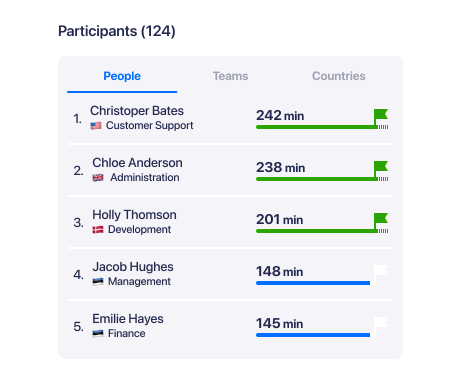This screenshot has height=378, width=460.
Task: Click the 242 min value
Action: [x=280, y=116]
